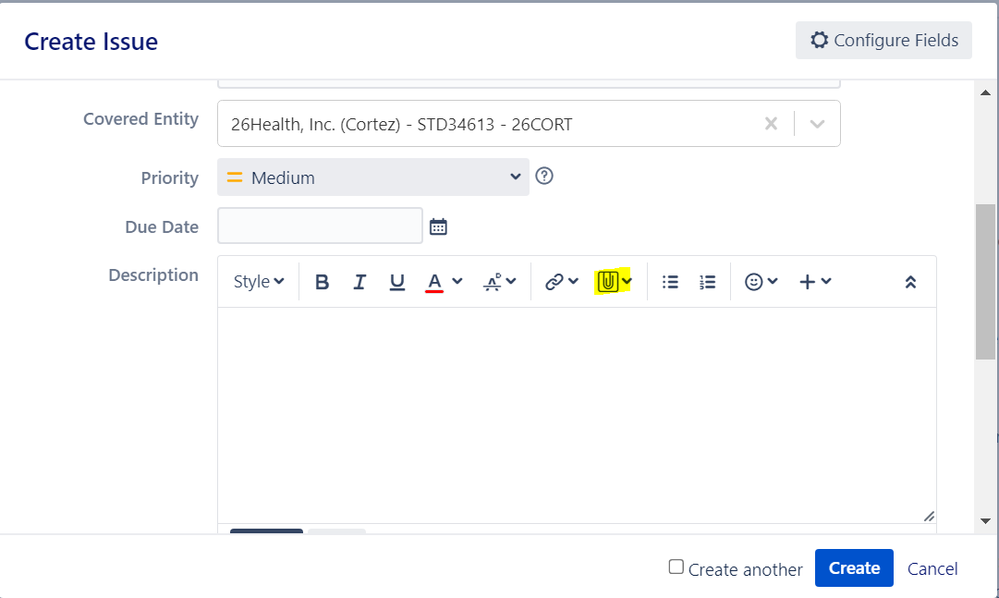Click the highlighted attachment paperclip icon
This screenshot has height=598, width=999.
tap(608, 281)
